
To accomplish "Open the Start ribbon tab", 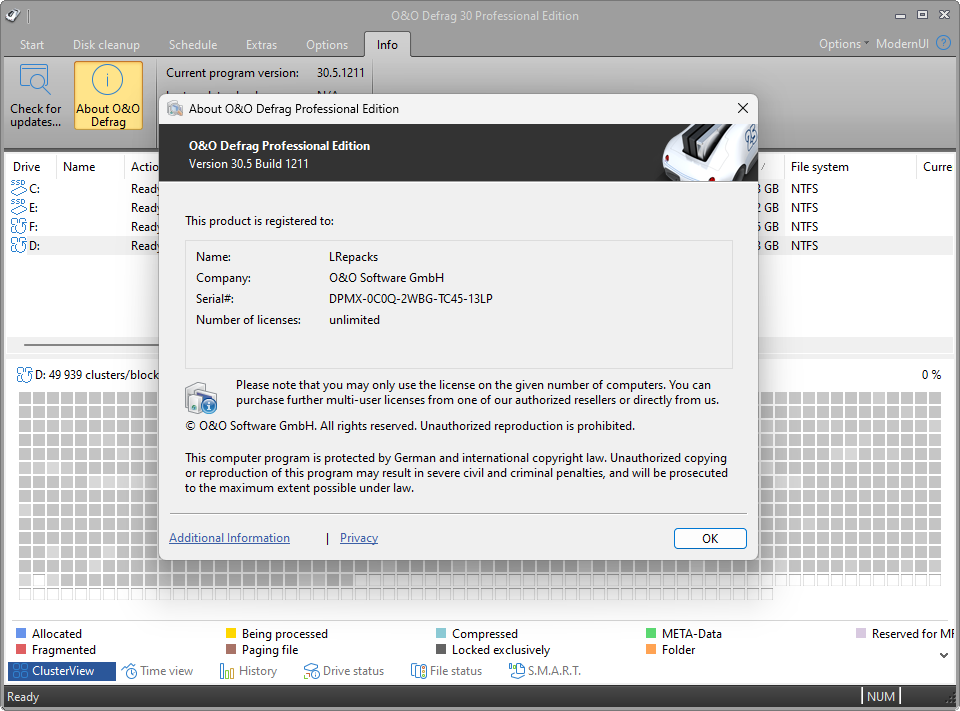I will point(32,45).
